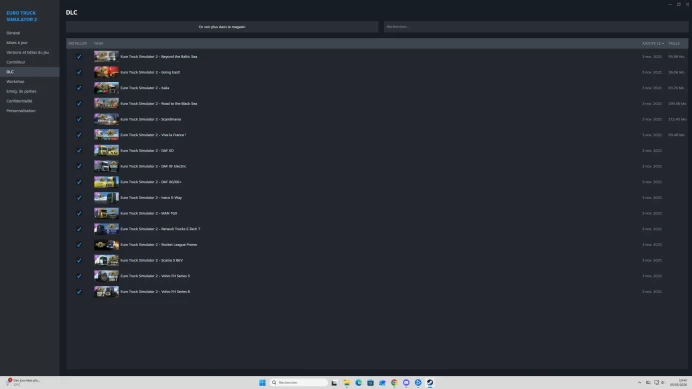The width and height of the screenshot is (692, 389).
Task: Open Task View from taskbar
Action: click(334, 382)
